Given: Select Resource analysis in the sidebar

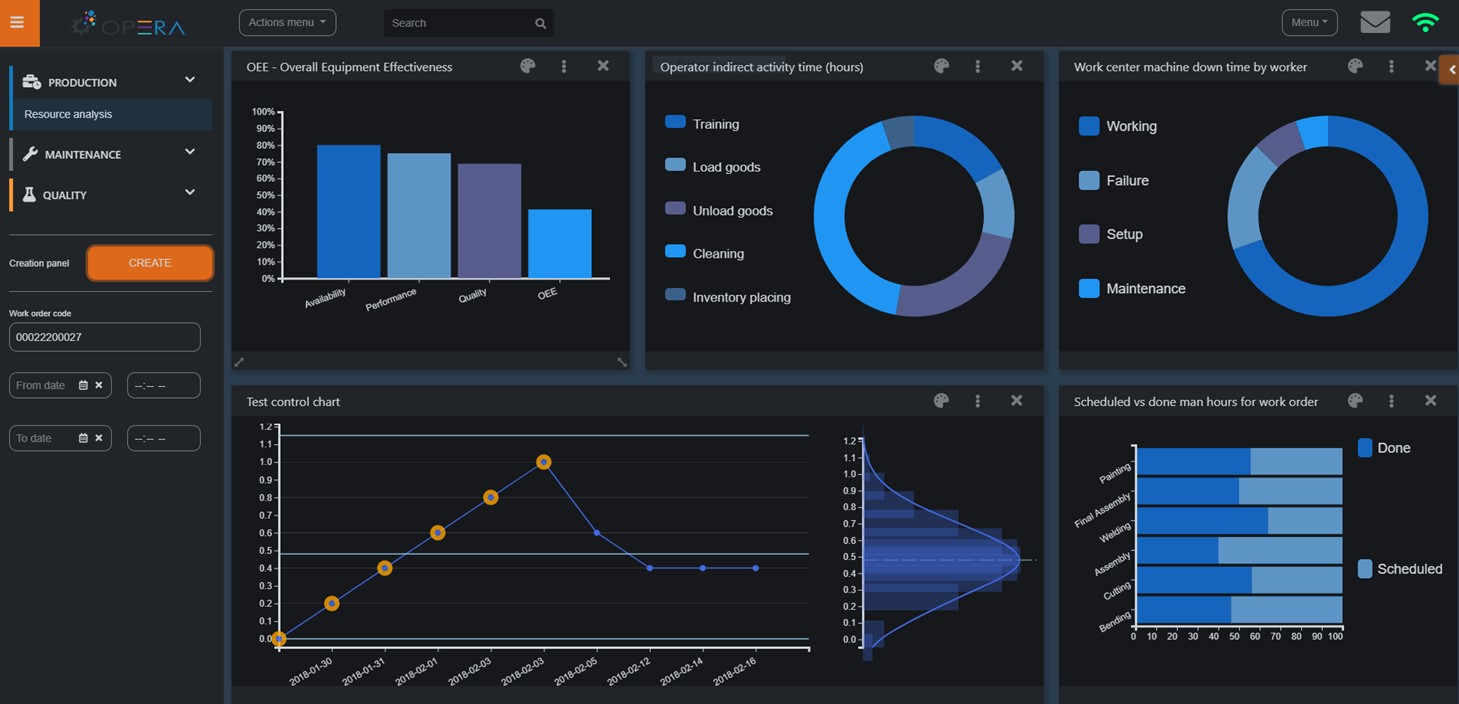Looking at the screenshot, I should tap(68, 114).
